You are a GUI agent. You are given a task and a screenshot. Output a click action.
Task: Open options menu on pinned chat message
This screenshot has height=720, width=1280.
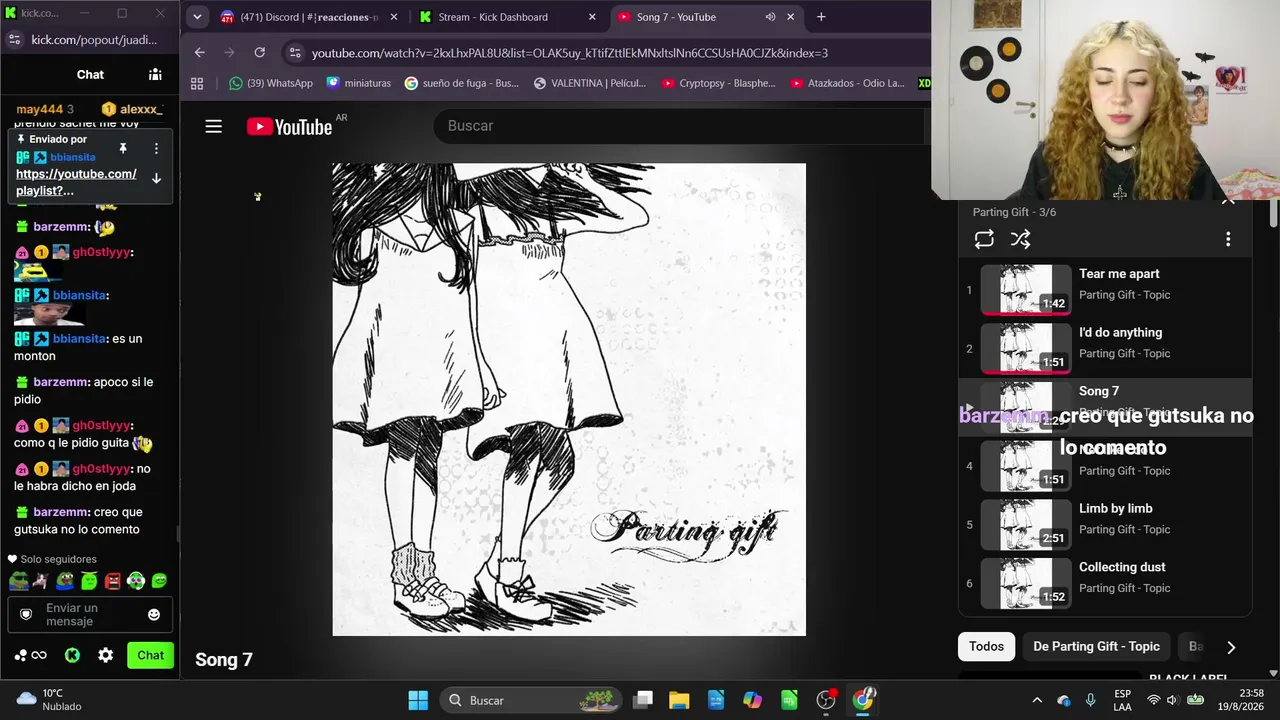tap(156, 148)
